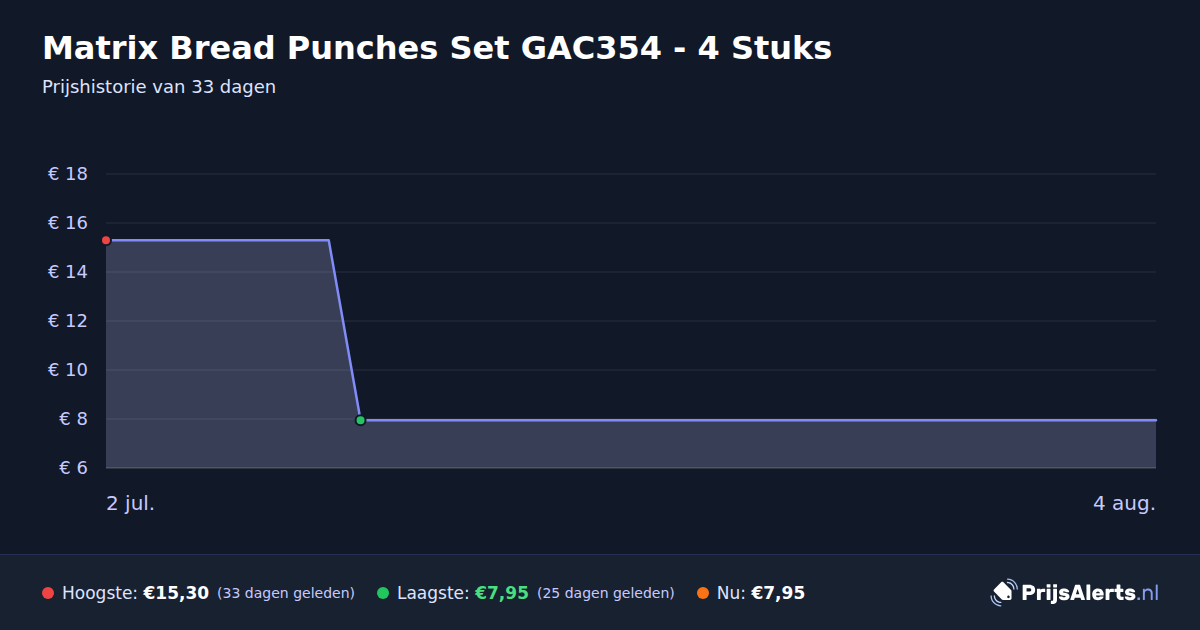Click the green dot beside Laagste

pyautogui.click(x=383, y=593)
